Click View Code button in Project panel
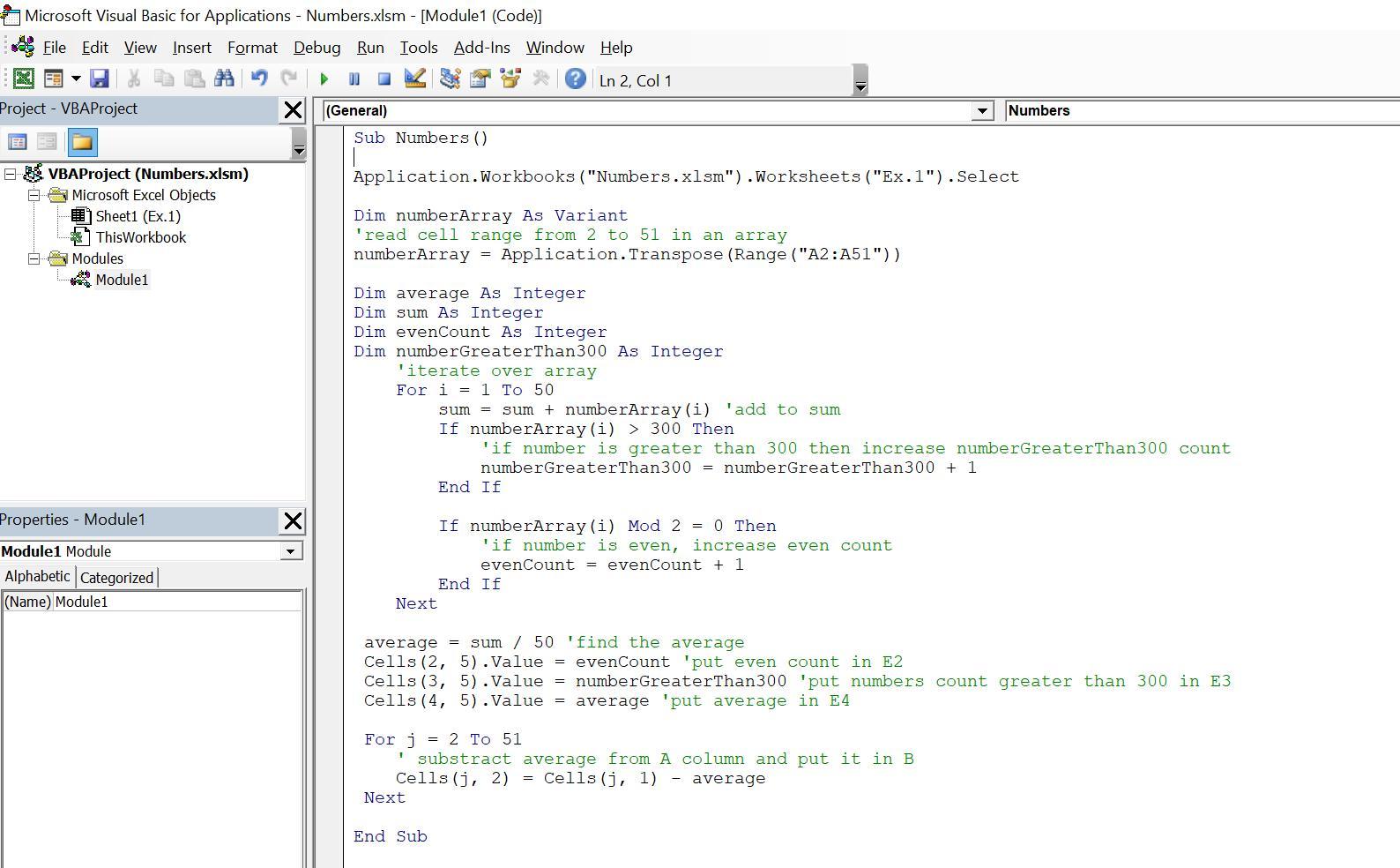Screen dimensions: 1400x868 (17, 142)
